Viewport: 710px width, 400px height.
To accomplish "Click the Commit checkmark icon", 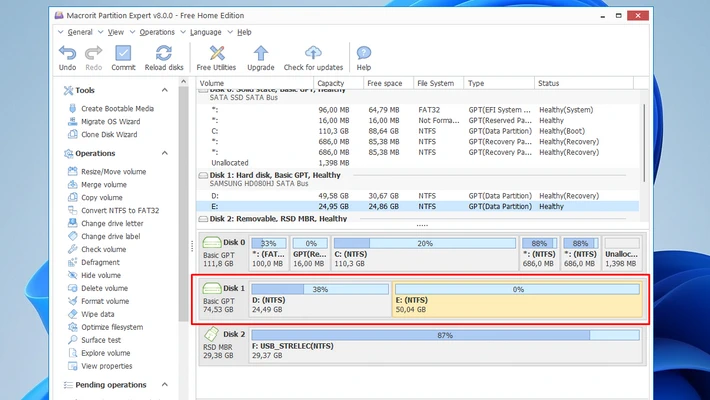I will (x=123, y=53).
